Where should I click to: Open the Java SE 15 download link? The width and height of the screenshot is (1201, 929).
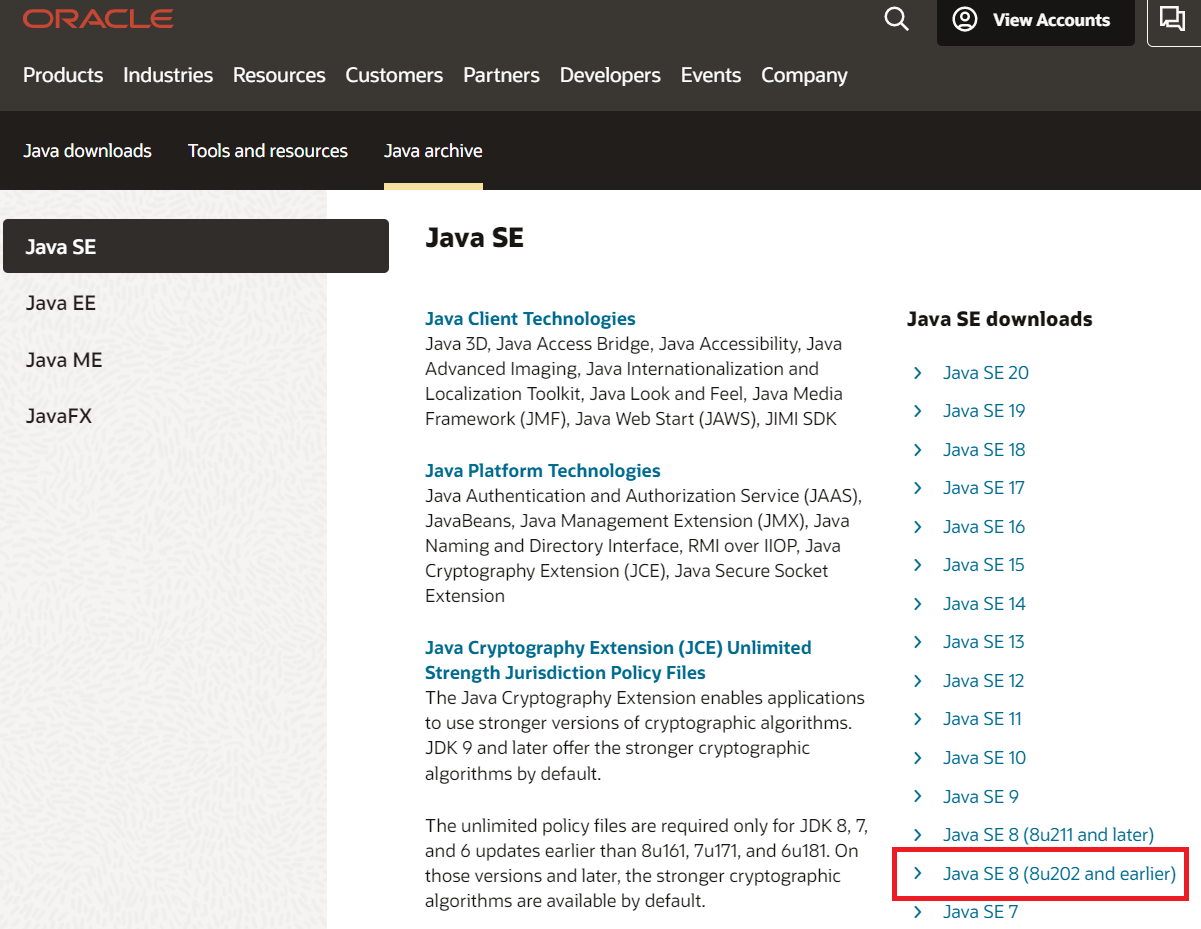[984, 565]
